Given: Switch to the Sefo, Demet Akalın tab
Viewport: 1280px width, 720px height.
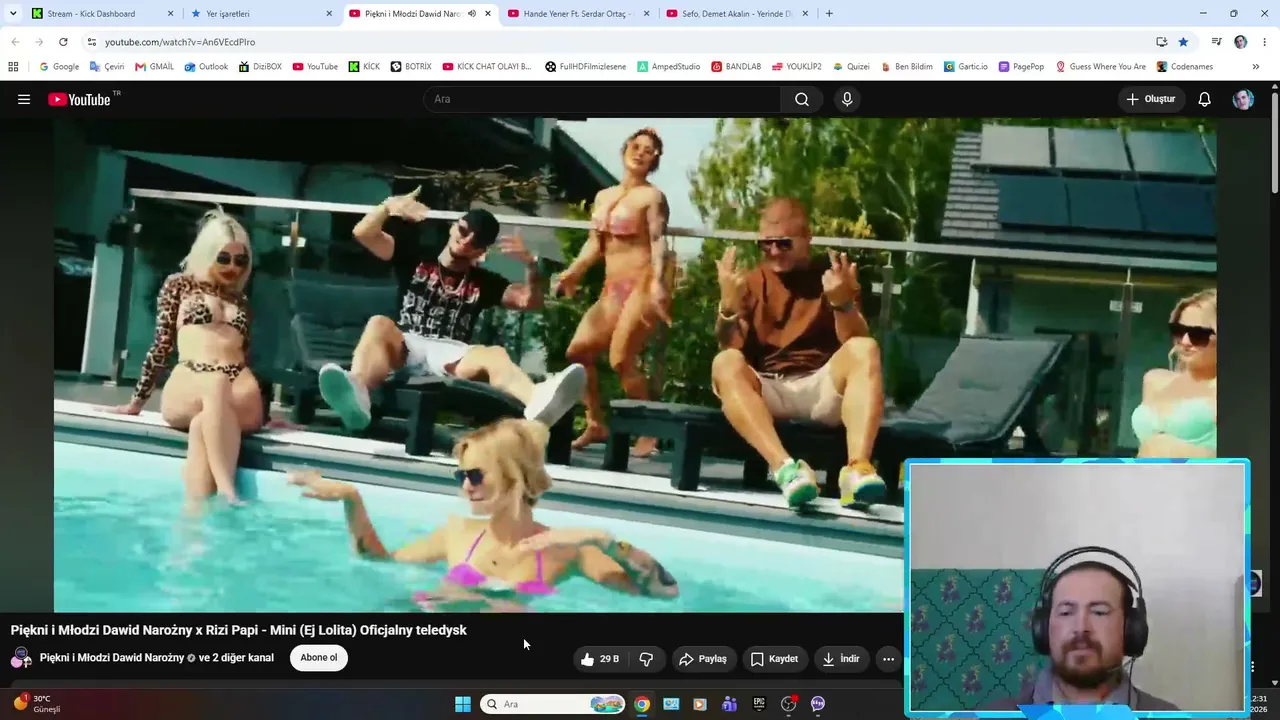Looking at the screenshot, I should pyautogui.click(x=738, y=14).
